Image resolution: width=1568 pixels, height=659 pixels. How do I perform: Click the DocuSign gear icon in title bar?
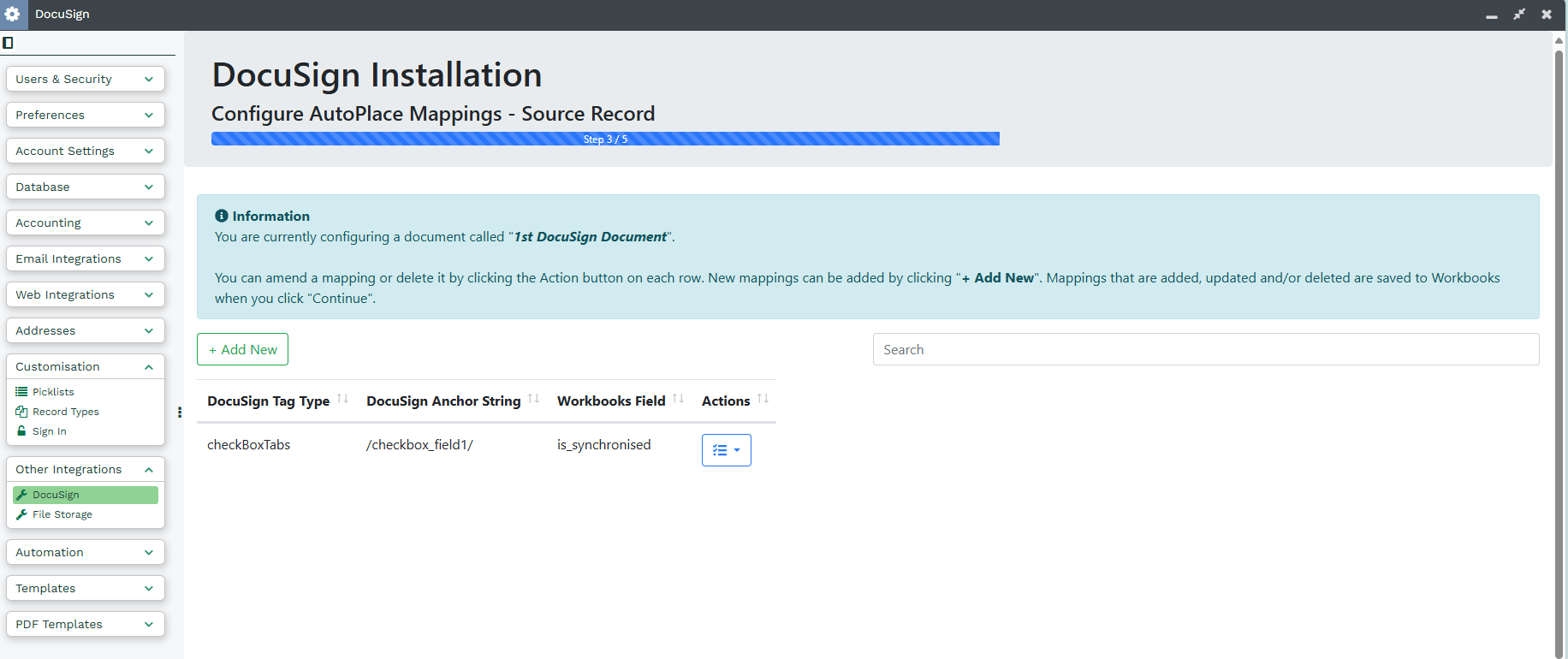click(12, 14)
